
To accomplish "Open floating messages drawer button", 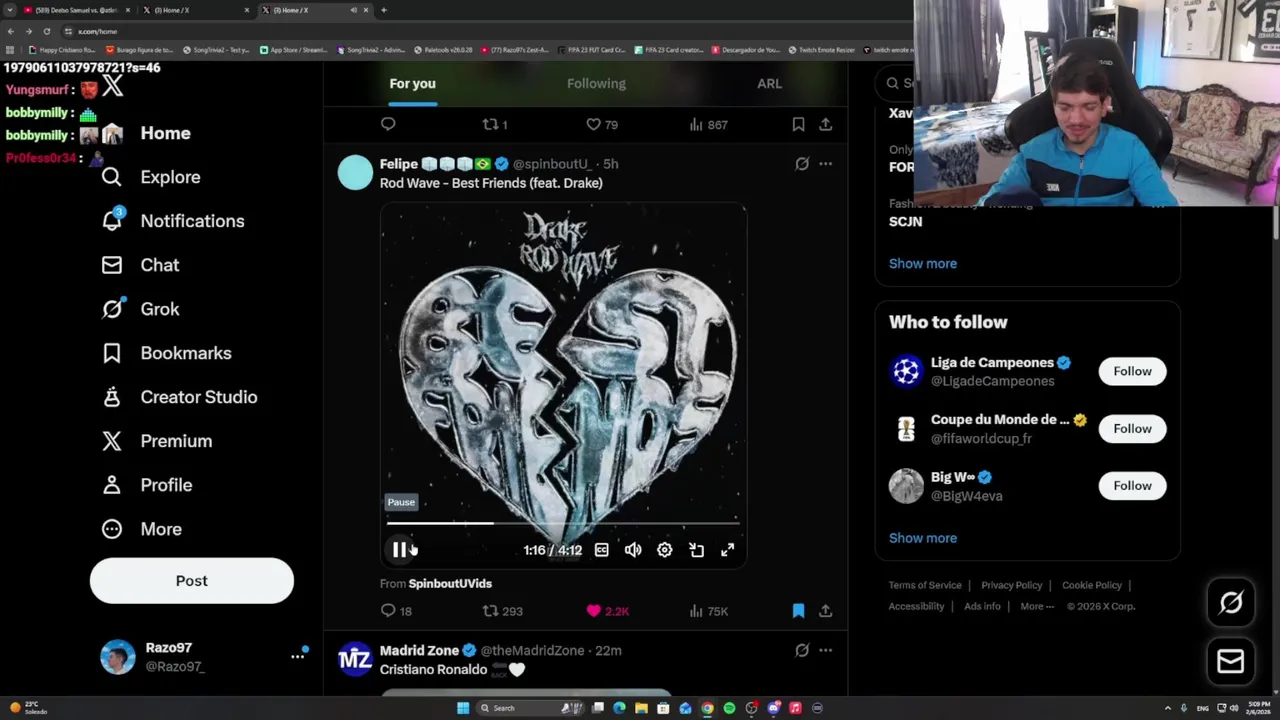I will point(1231,661).
